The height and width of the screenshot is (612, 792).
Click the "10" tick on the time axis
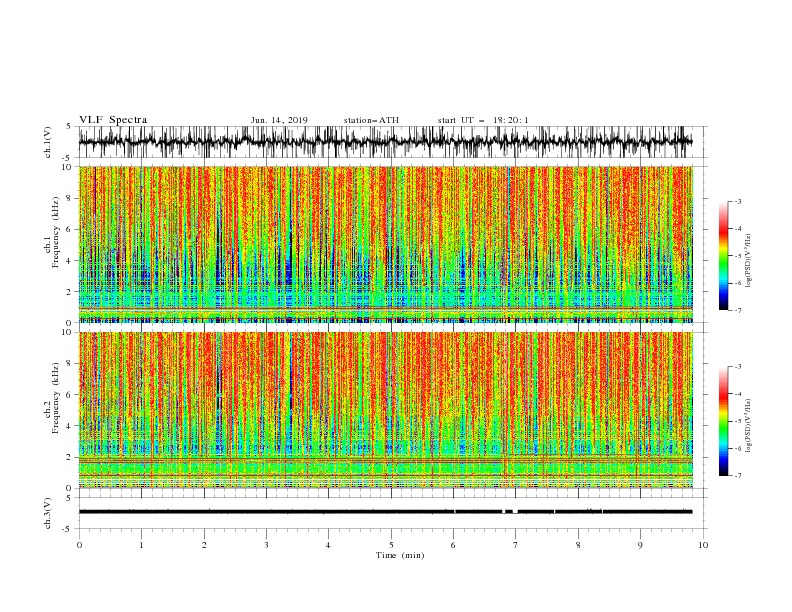(x=703, y=545)
